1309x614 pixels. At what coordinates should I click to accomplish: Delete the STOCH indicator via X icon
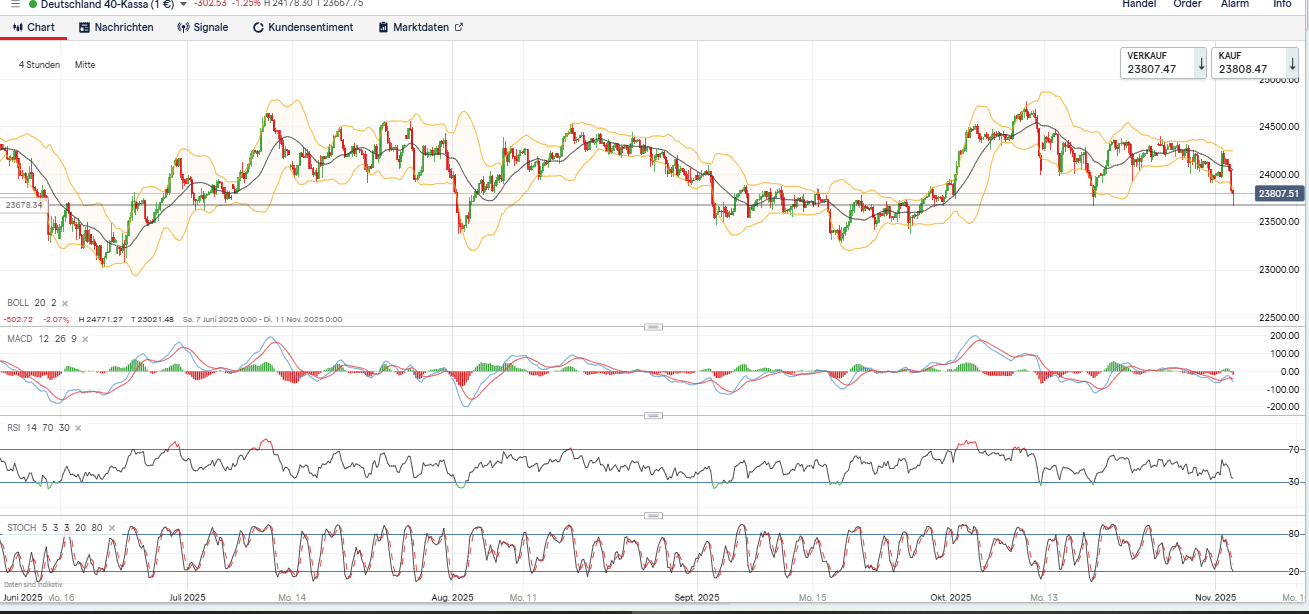click(x=112, y=528)
